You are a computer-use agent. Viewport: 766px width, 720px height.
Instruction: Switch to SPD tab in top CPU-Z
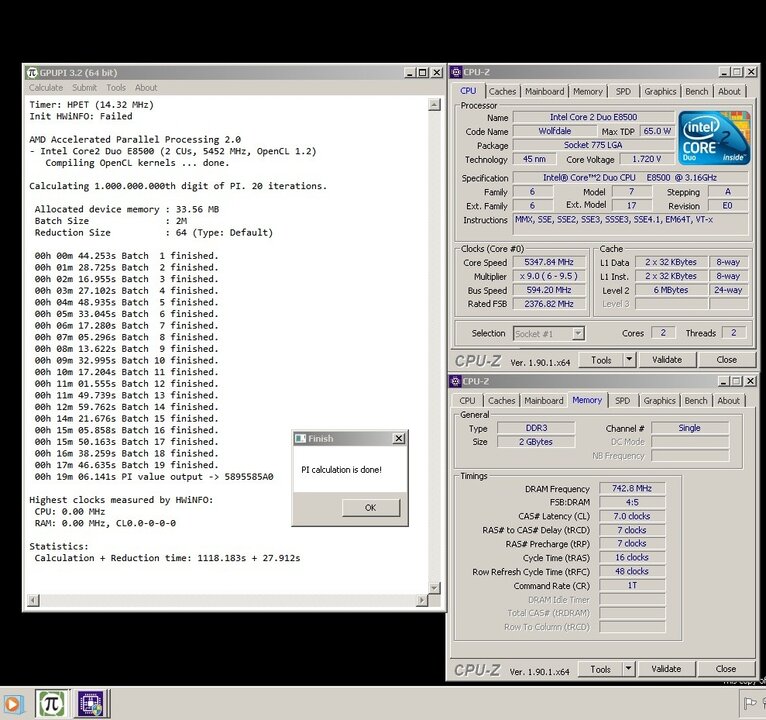click(x=623, y=91)
